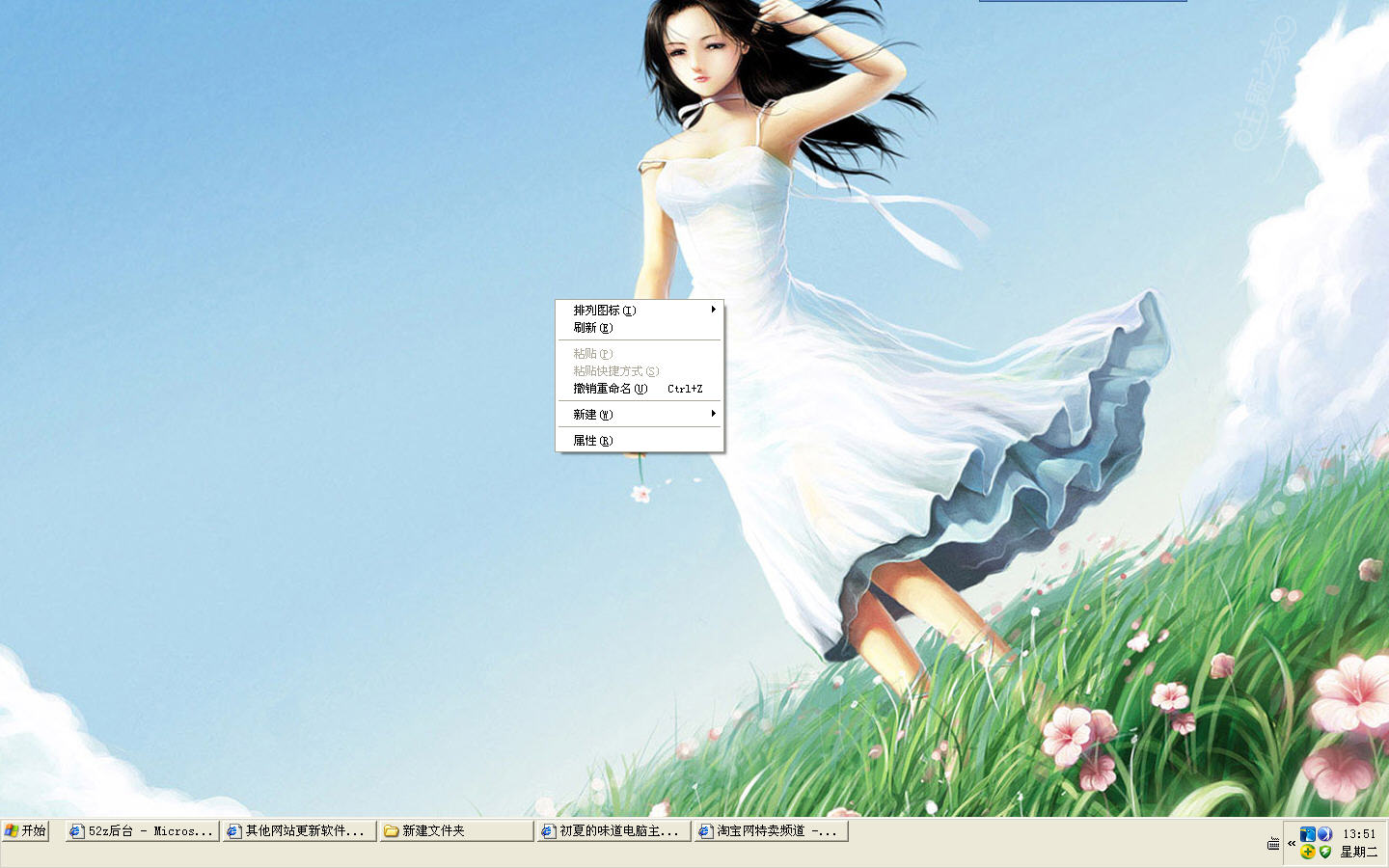The height and width of the screenshot is (868, 1389).
Task: Open the yellow-green plus security tray icon
Action: pyautogui.click(x=1308, y=852)
